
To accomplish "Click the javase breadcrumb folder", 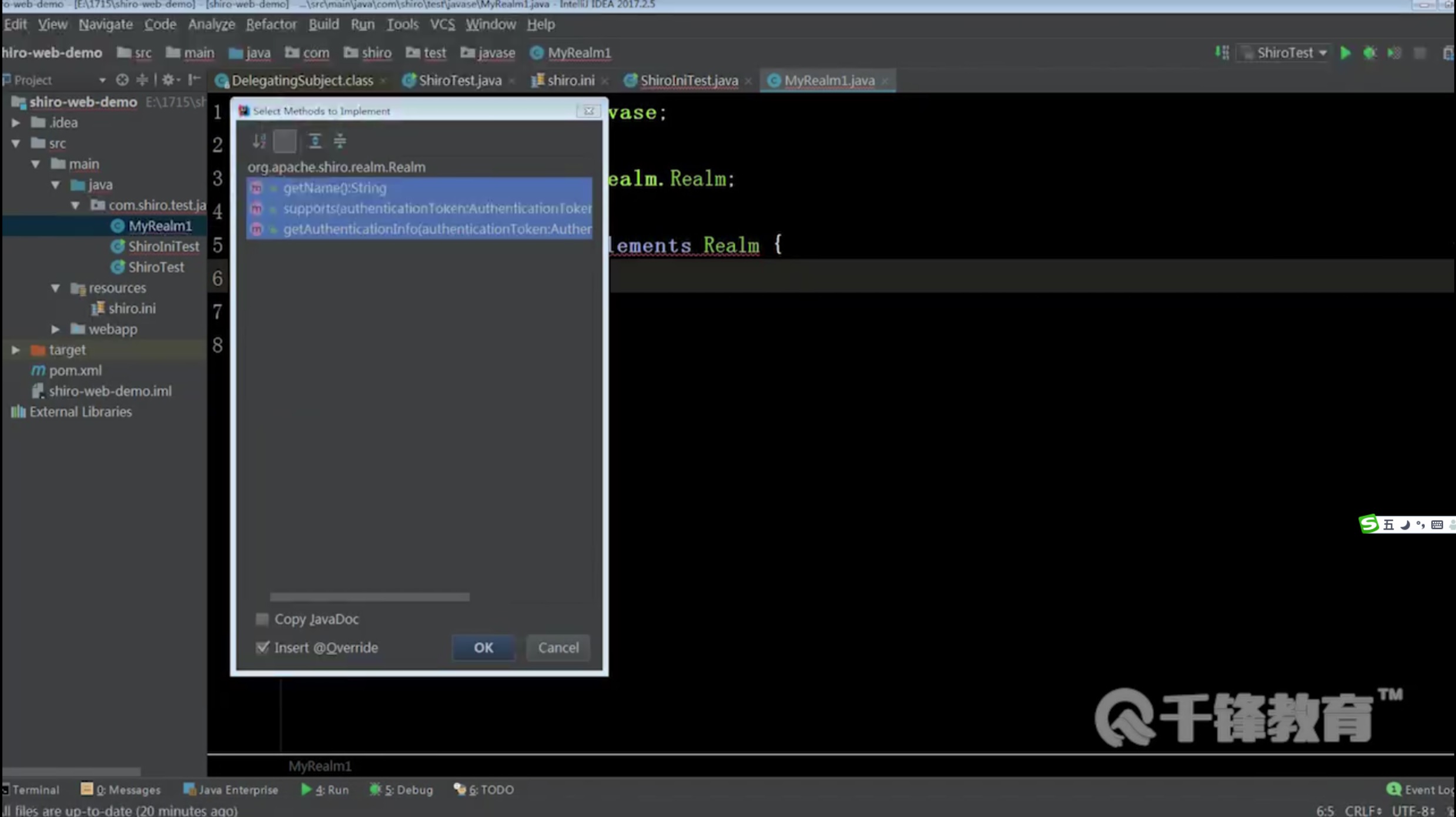I will 488,53.
